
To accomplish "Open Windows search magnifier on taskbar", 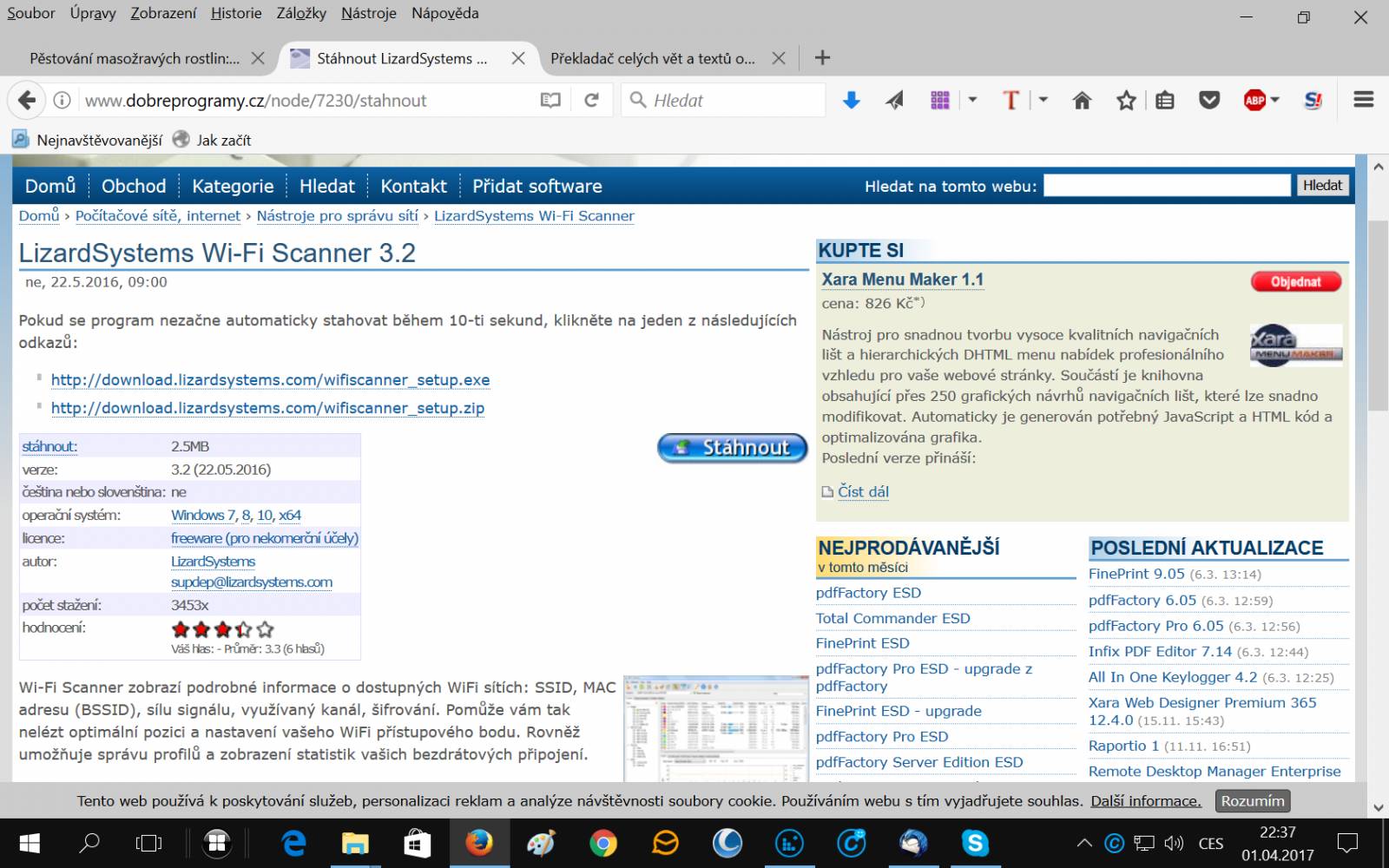I will point(89,843).
